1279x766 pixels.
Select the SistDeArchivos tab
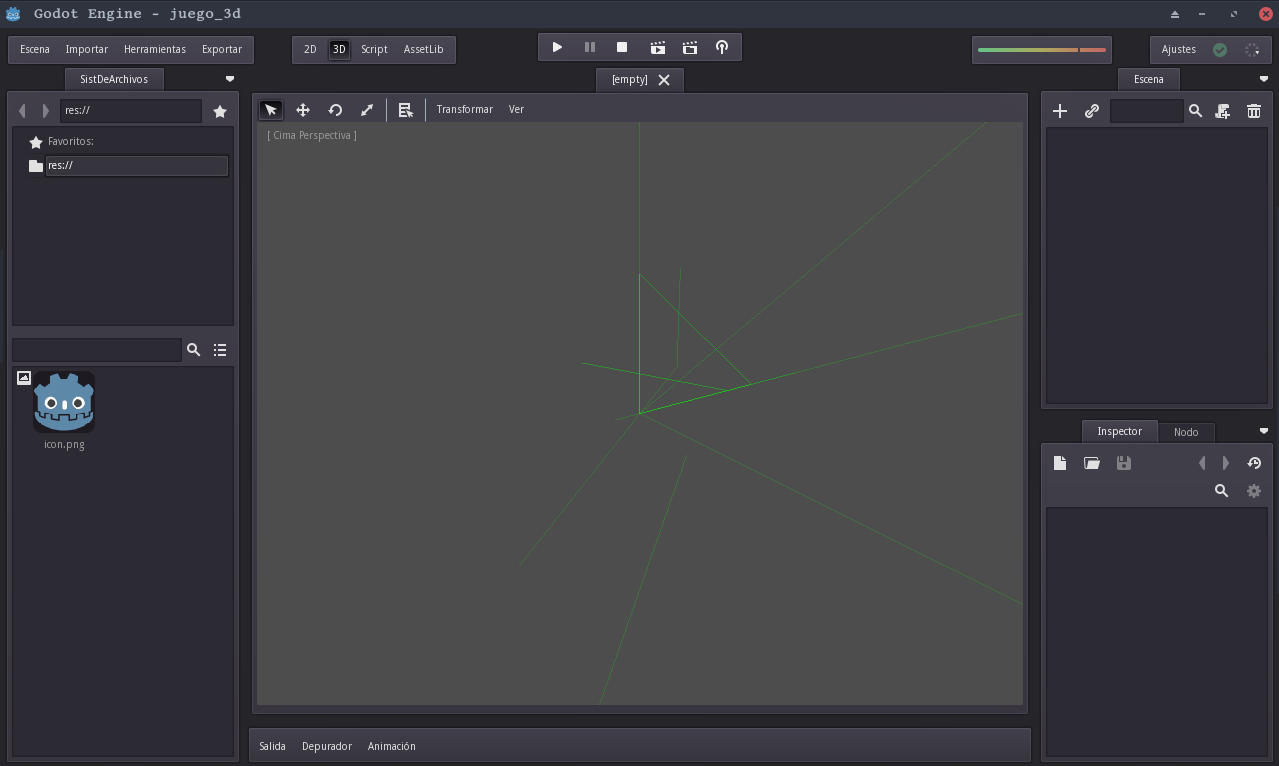114,79
